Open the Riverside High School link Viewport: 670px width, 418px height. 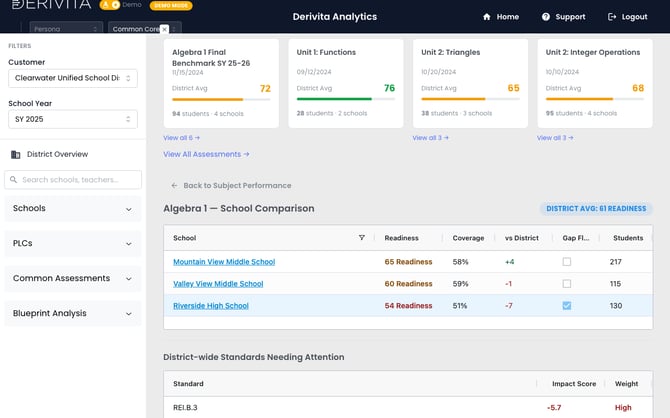pyautogui.click(x=211, y=306)
